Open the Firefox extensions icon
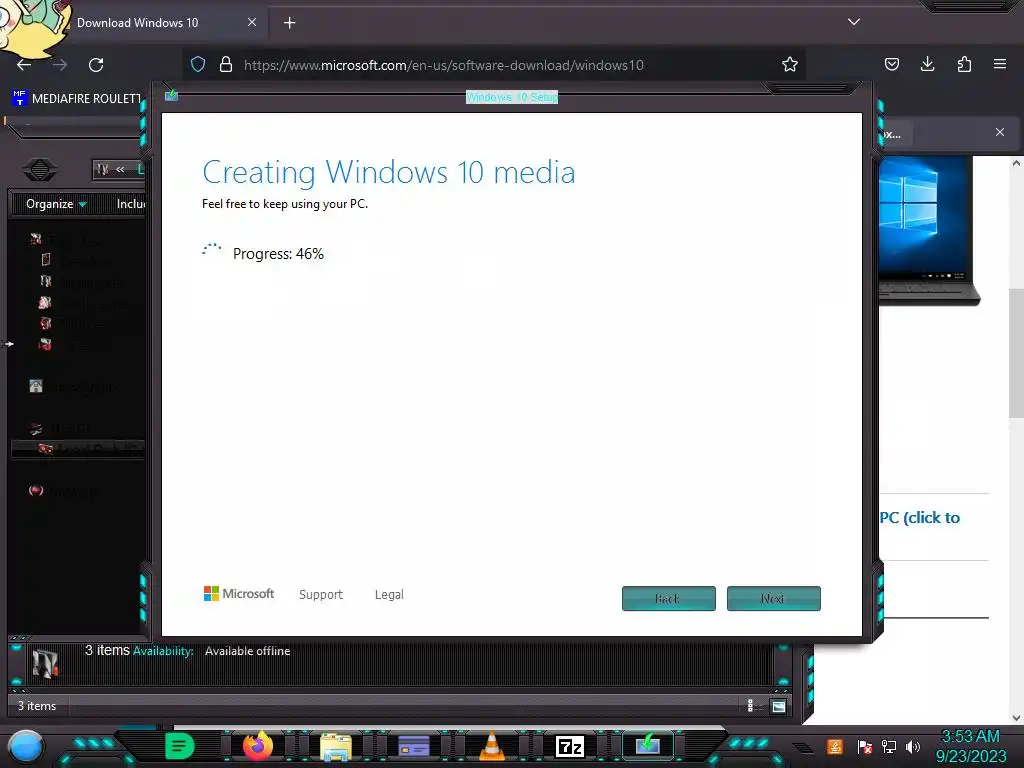Screen dimensions: 1024x768 pos(964,64)
